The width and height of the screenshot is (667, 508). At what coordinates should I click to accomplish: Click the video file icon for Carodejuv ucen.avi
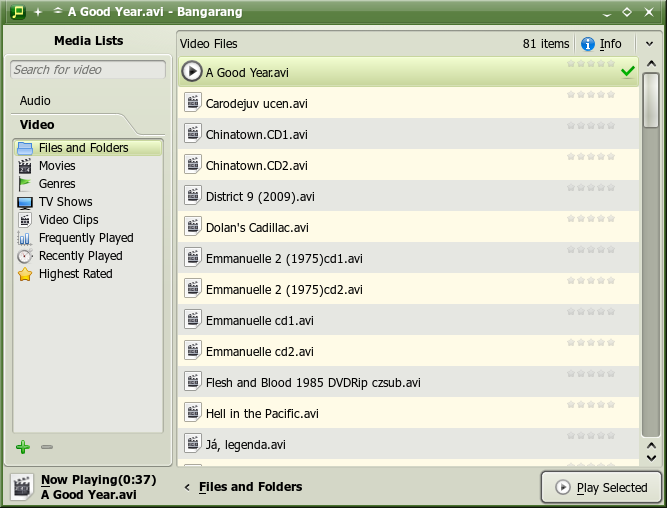(193, 103)
